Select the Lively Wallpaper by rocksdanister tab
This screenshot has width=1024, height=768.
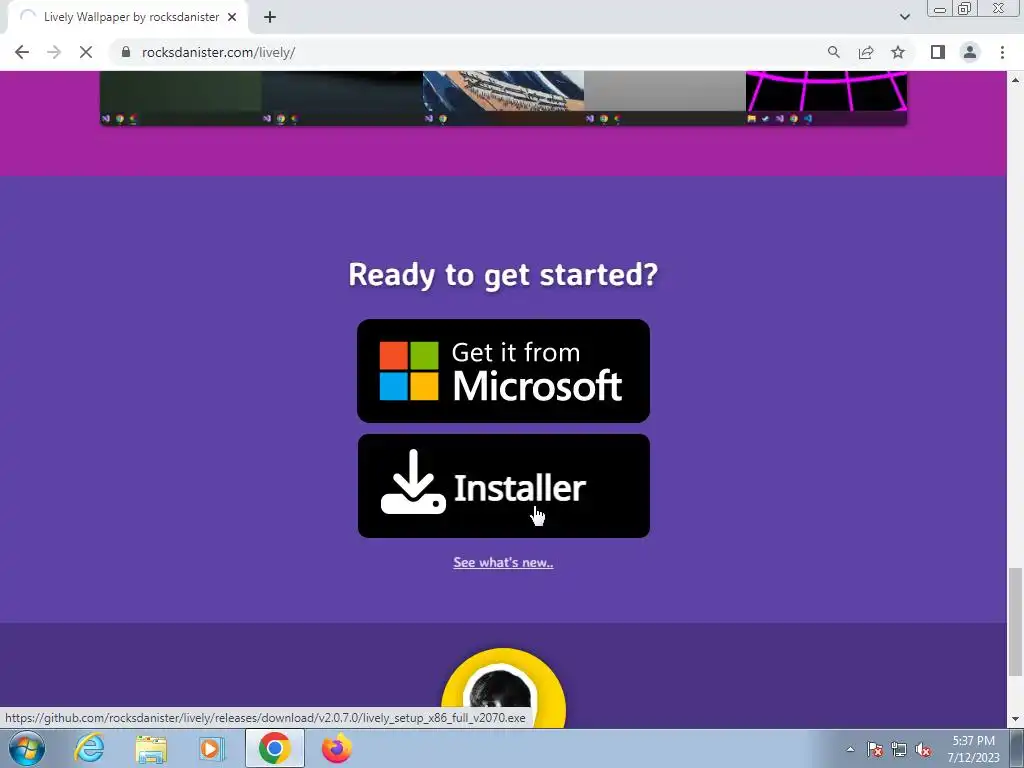coord(129,17)
